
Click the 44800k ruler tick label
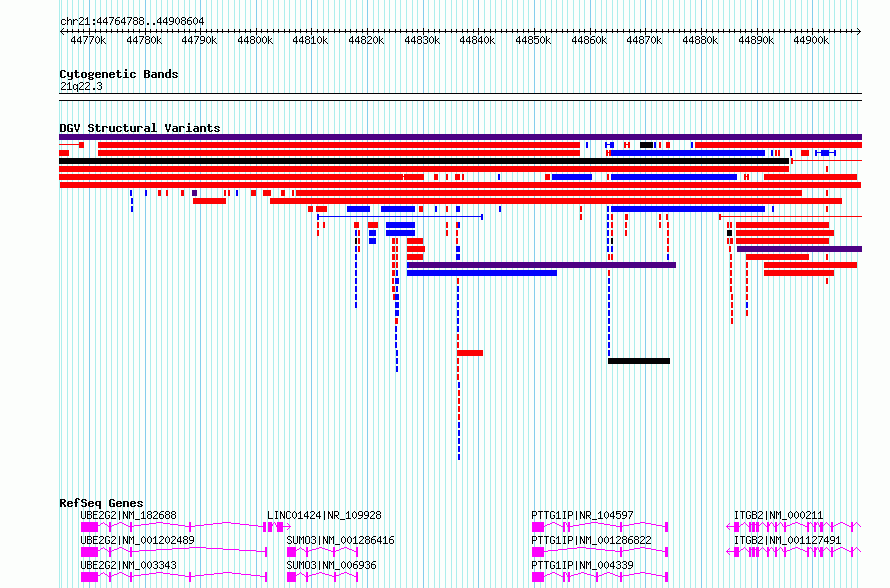pyautogui.click(x=255, y=40)
